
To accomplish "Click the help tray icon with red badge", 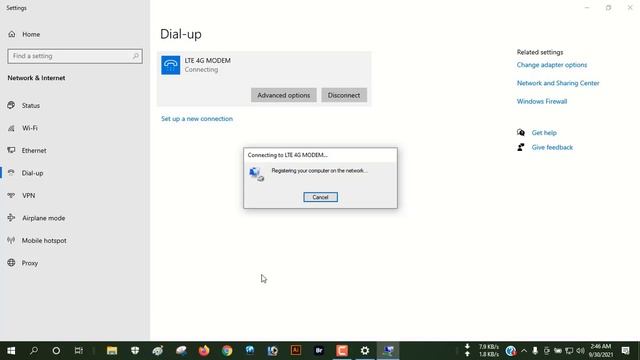I will click(x=511, y=351).
